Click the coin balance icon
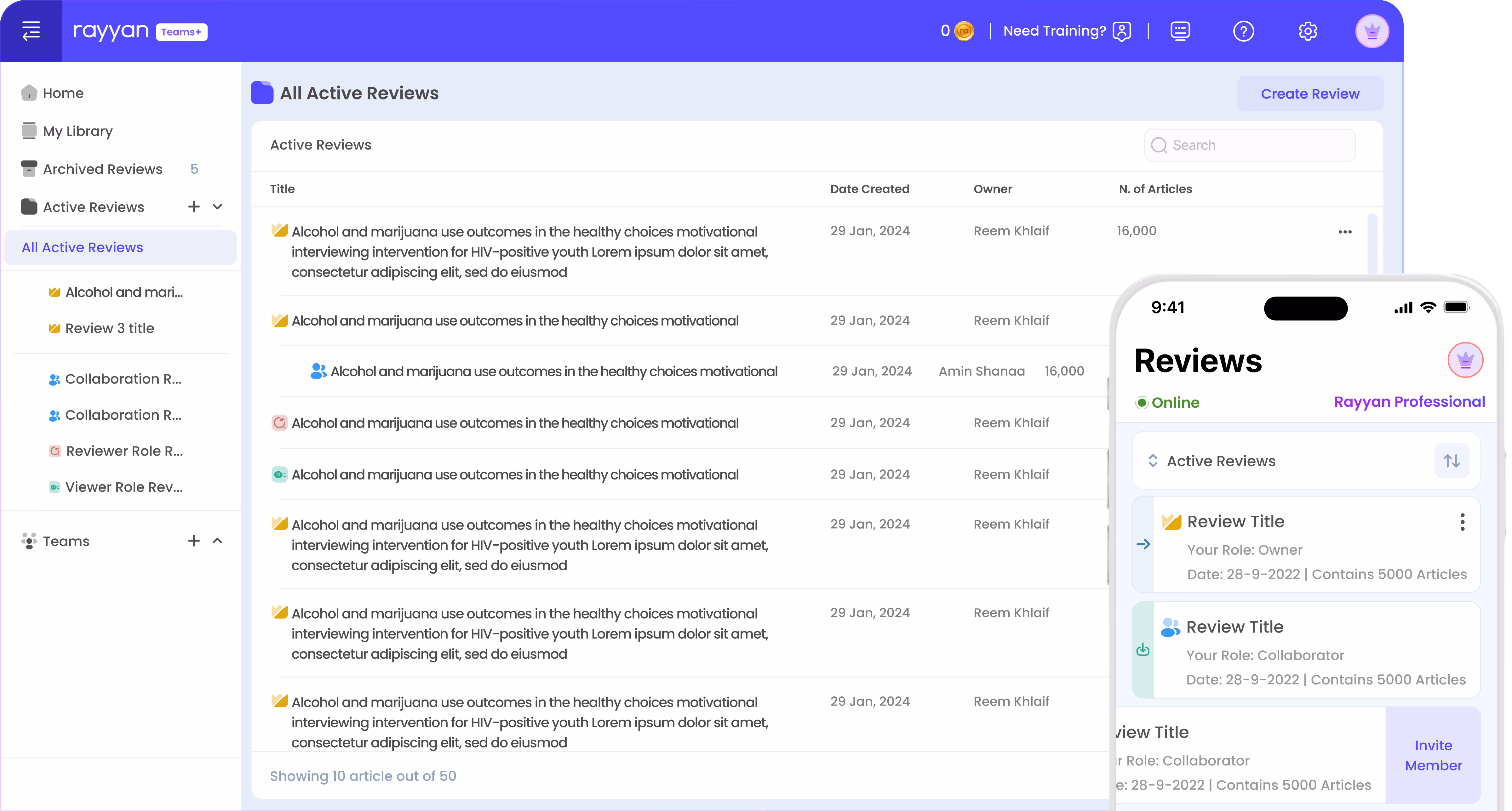 [964, 31]
